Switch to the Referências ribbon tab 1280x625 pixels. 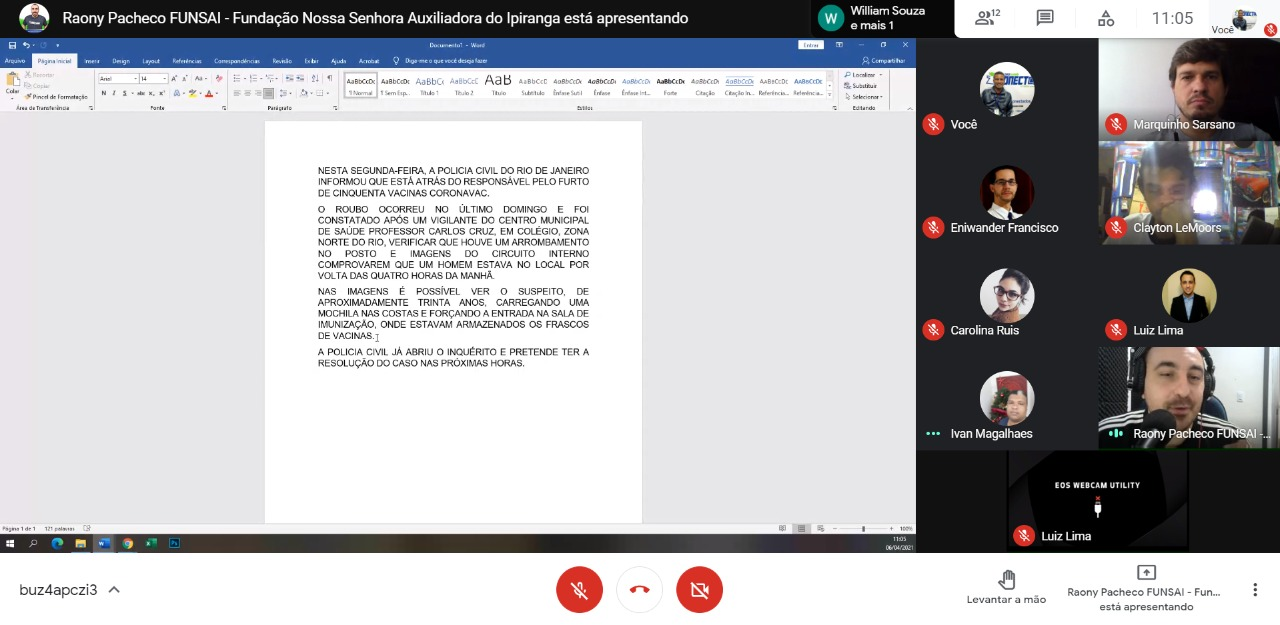point(186,61)
